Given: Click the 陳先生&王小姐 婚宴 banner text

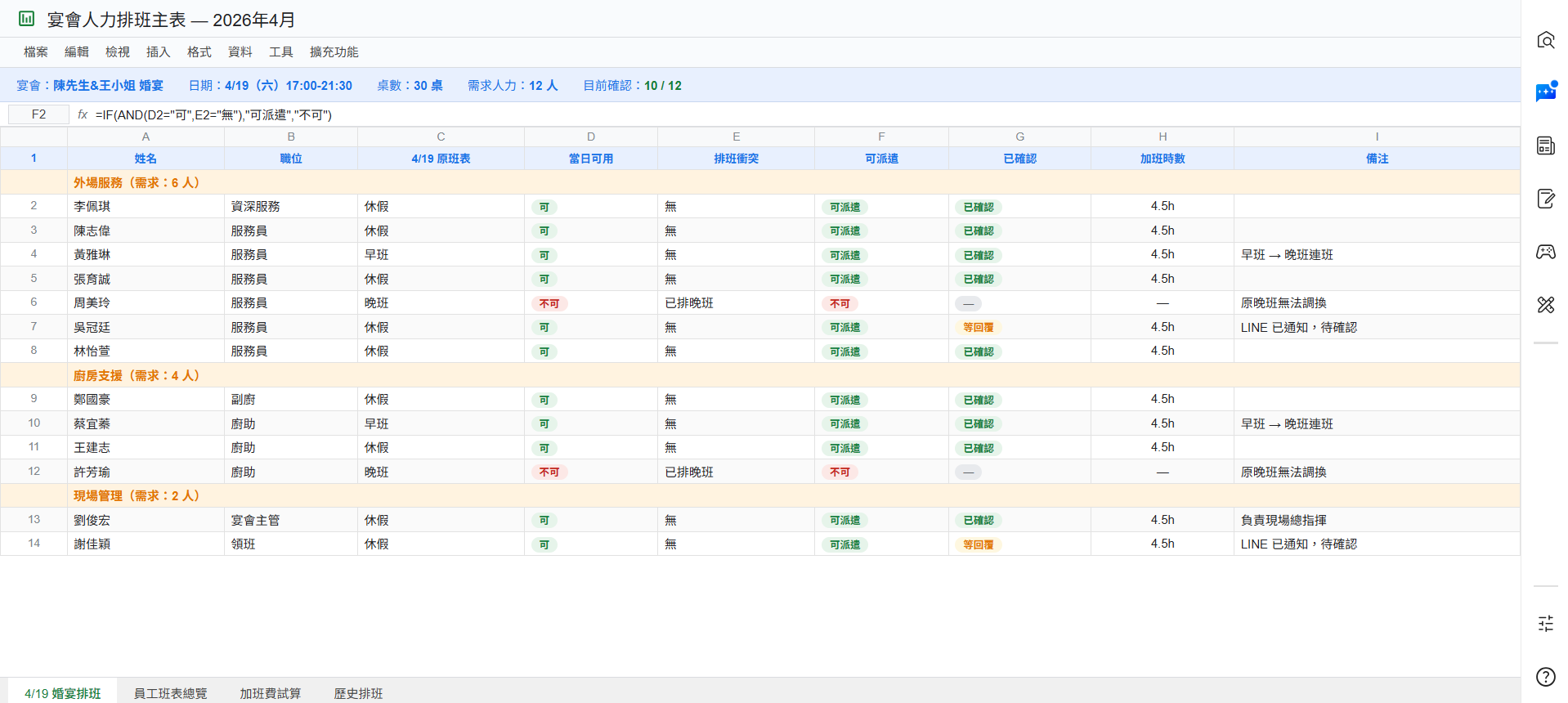Looking at the screenshot, I should click(x=108, y=85).
